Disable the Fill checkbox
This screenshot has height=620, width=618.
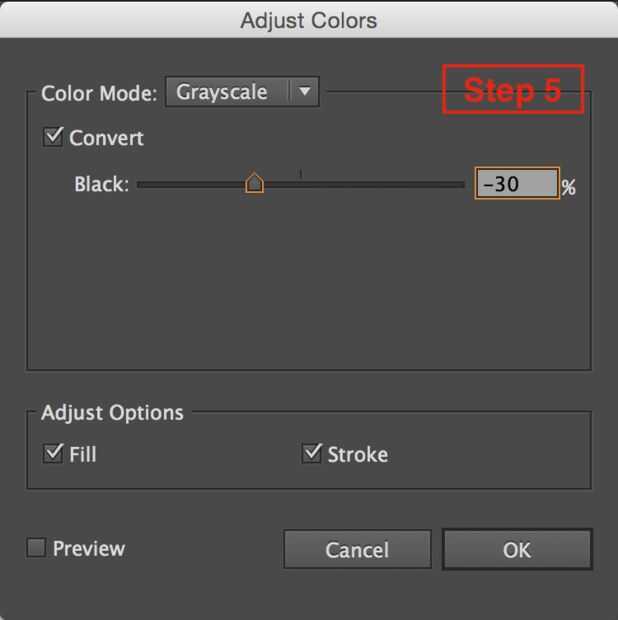pos(54,453)
